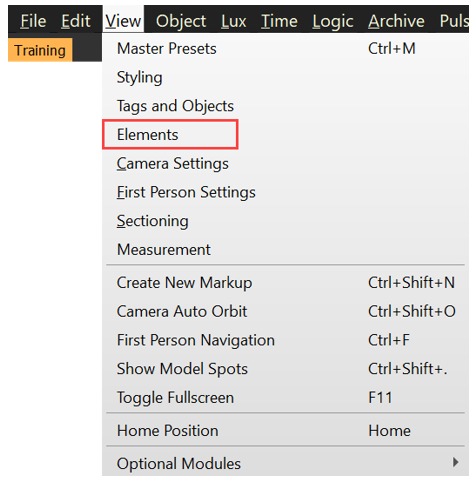The height and width of the screenshot is (482, 476).
Task: Expand the Optional Modules submenu arrow
Action: pyautogui.click(x=455, y=462)
